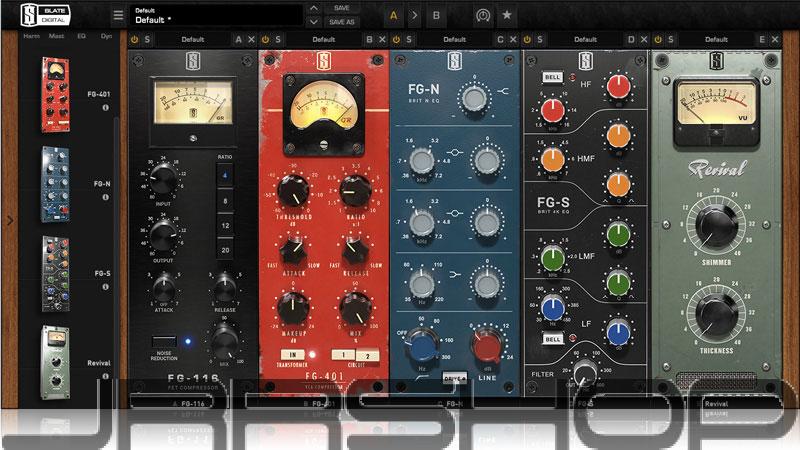Open slot A Default preset menu

point(193,39)
